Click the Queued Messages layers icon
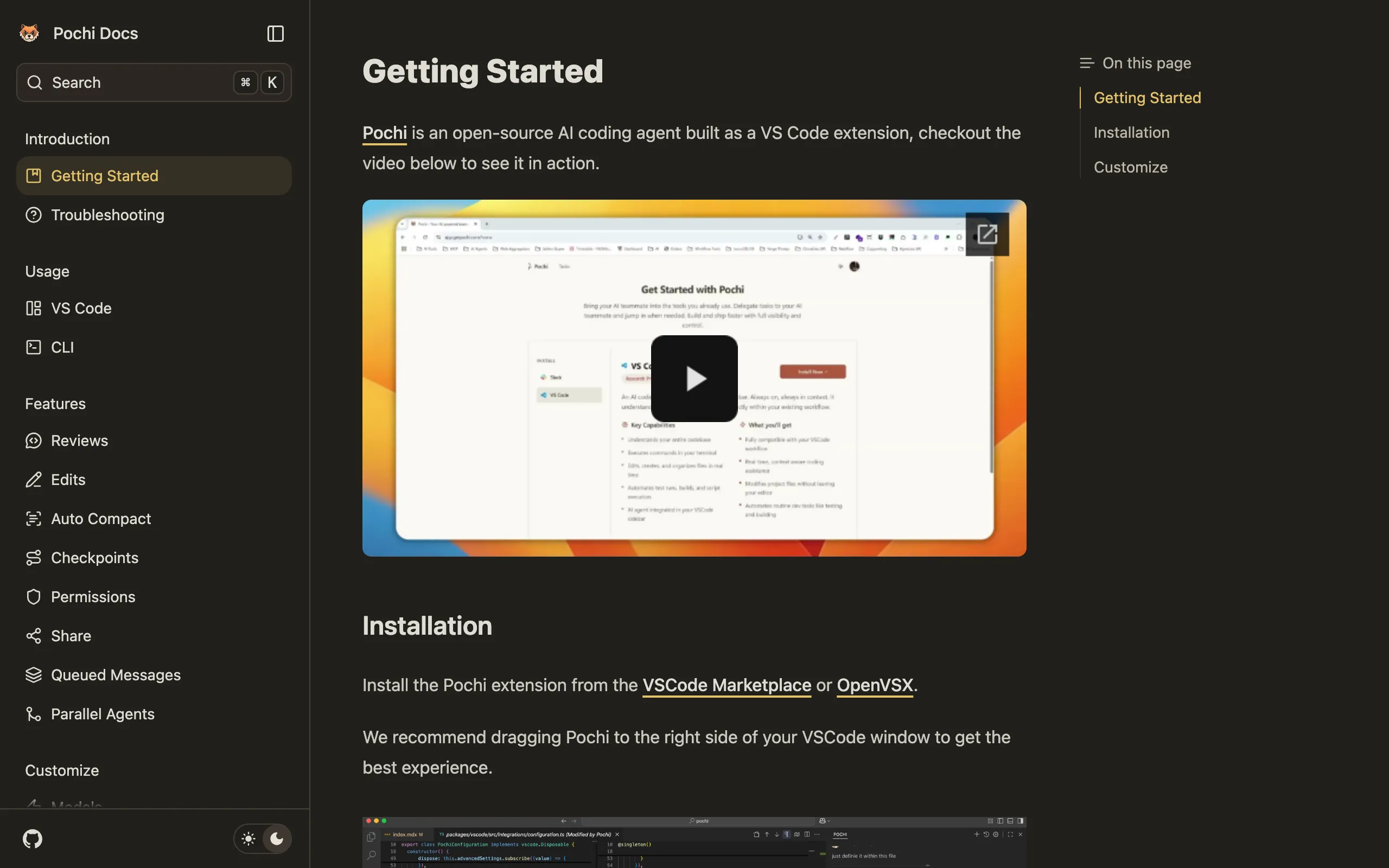Image resolution: width=1389 pixels, height=868 pixels. [34, 675]
